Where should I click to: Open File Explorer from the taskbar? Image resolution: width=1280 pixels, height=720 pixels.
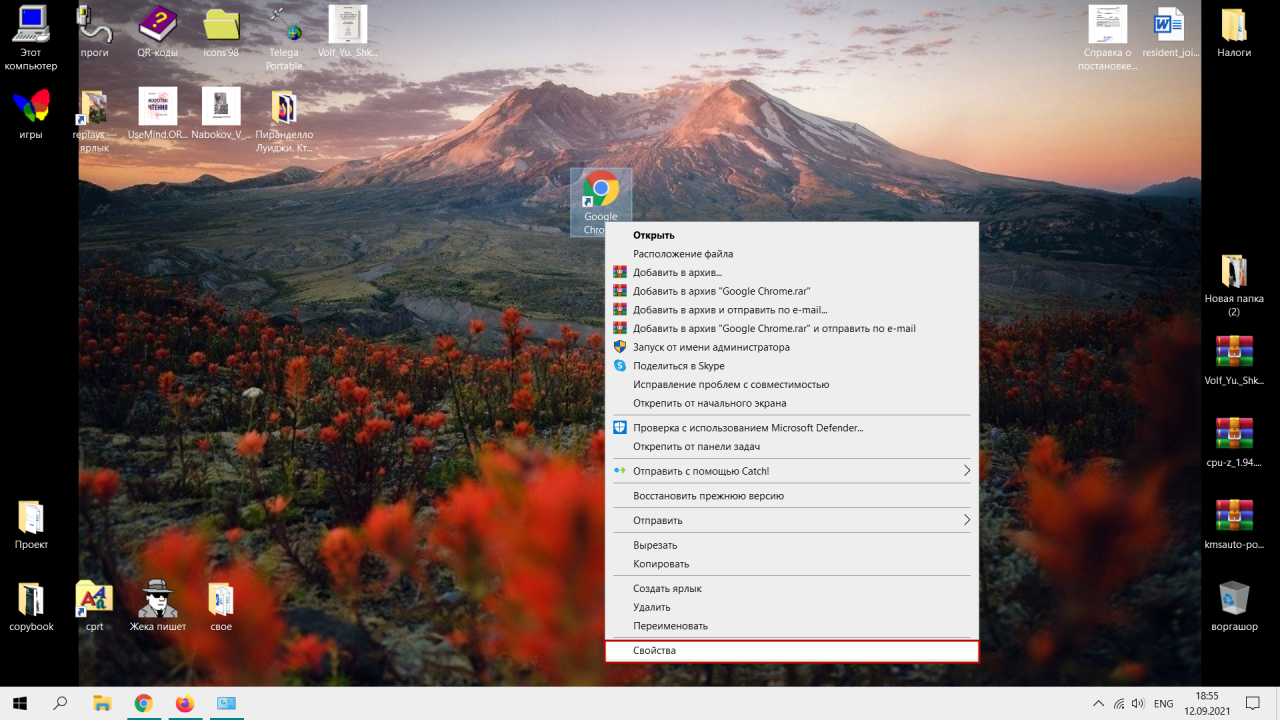(x=102, y=704)
